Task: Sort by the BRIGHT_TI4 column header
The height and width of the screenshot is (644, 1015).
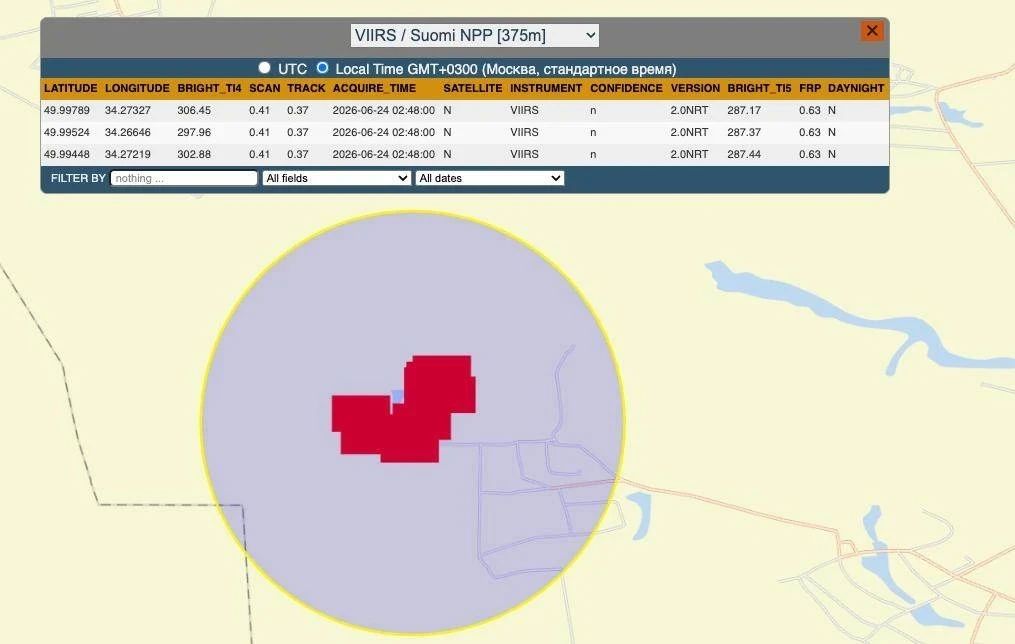Action: coord(209,88)
